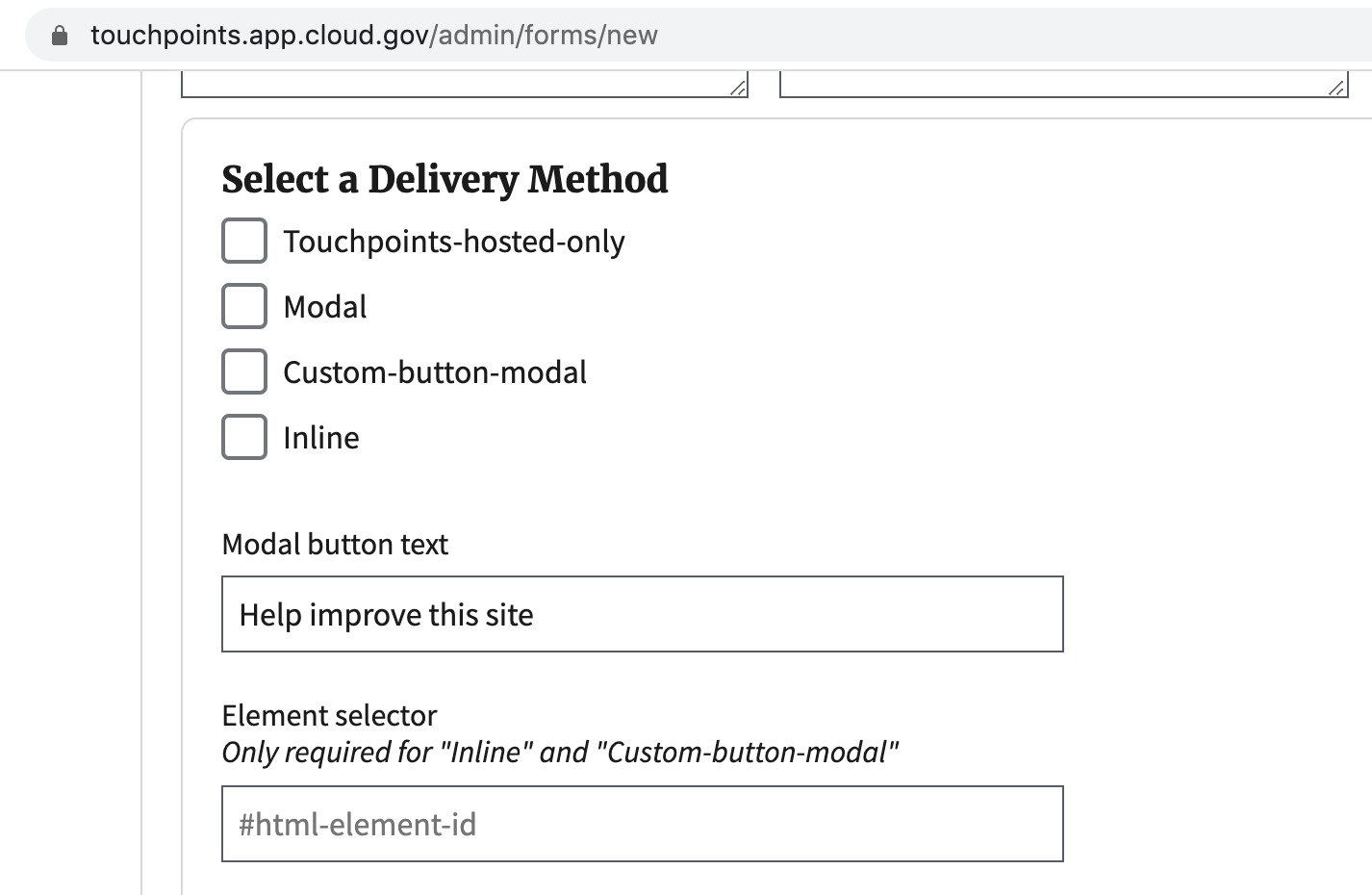Select the touchpoints.app.cloud.gov URL in address bar
This screenshot has height=895, width=1372.
click(x=373, y=36)
